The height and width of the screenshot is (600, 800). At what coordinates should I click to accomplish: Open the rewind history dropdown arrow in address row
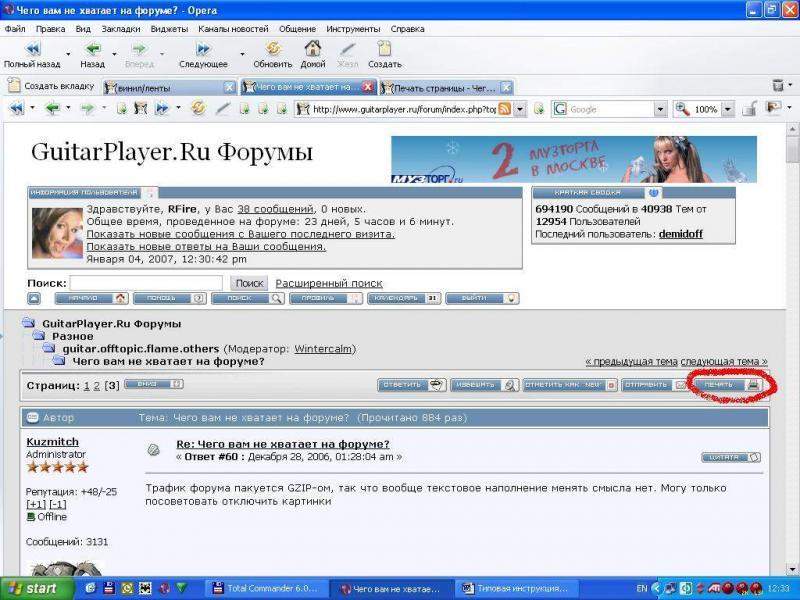(x=32, y=108)
